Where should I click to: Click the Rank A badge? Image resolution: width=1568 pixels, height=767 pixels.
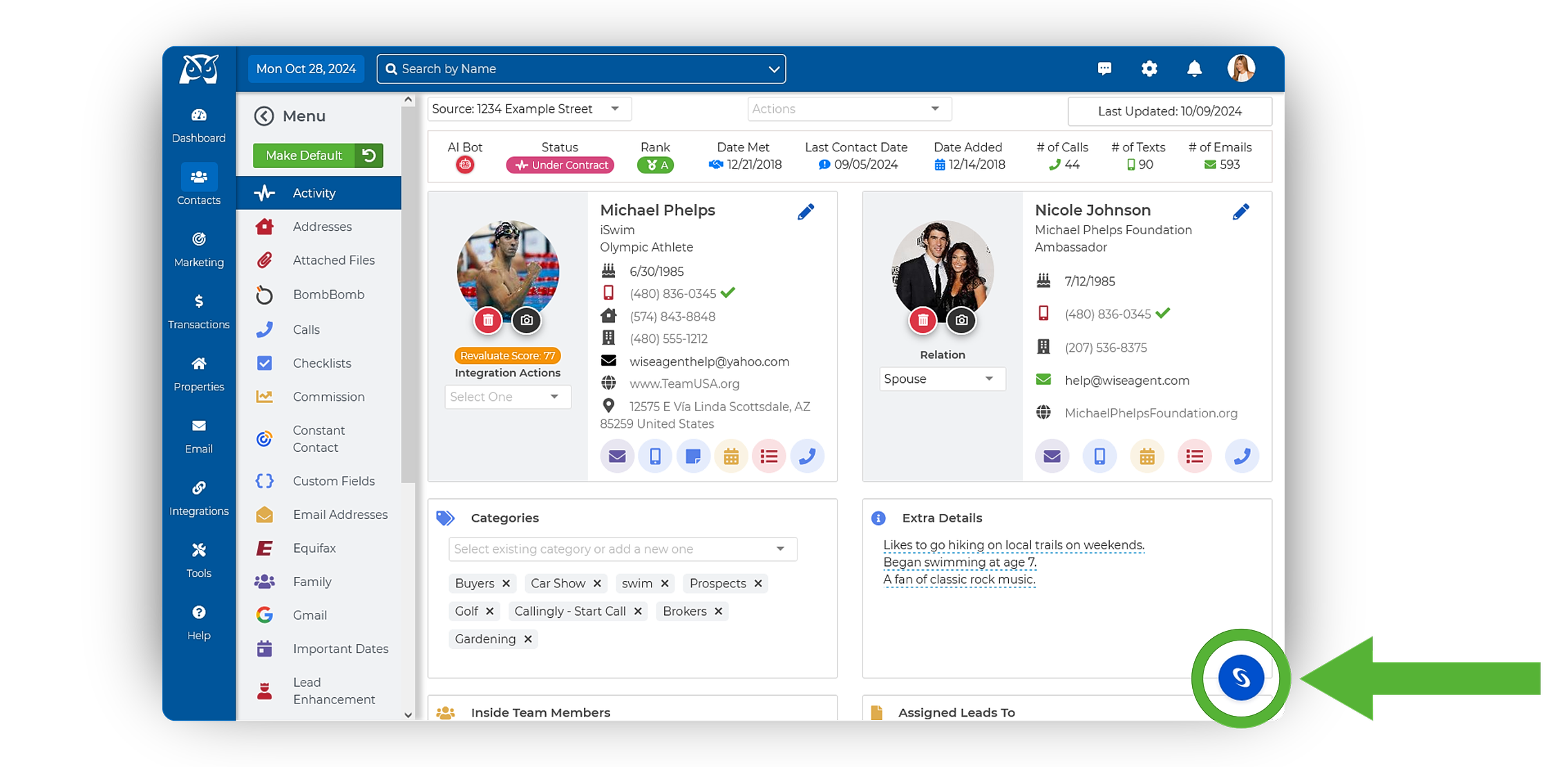click(655, 165)
